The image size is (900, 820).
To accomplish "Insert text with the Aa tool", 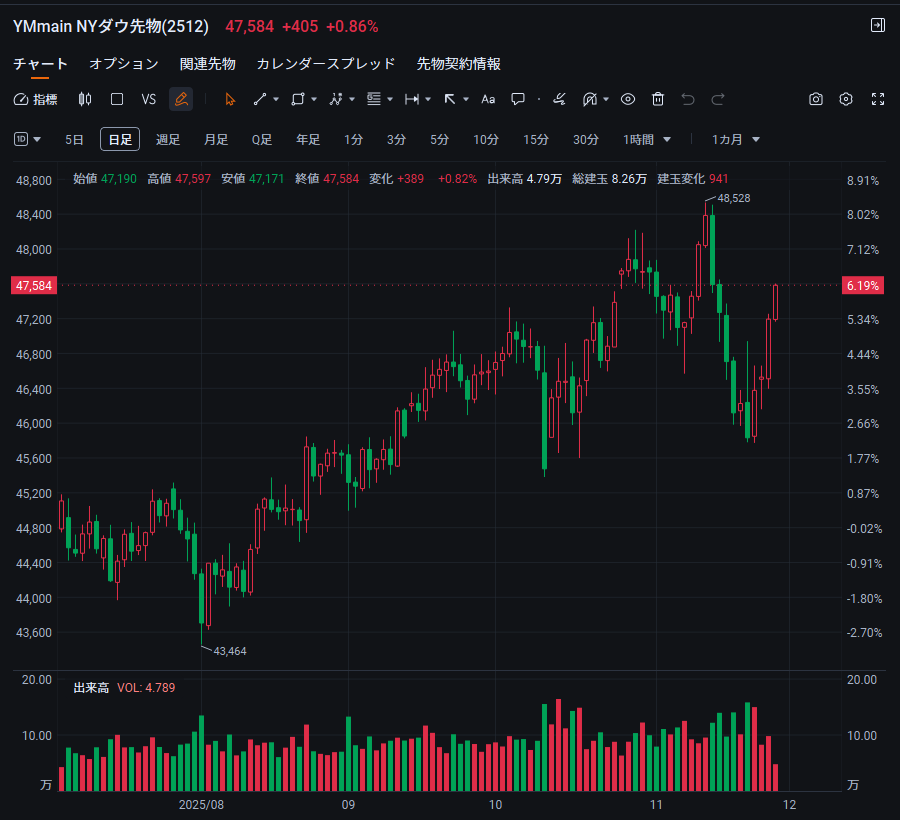I will 487,99.
